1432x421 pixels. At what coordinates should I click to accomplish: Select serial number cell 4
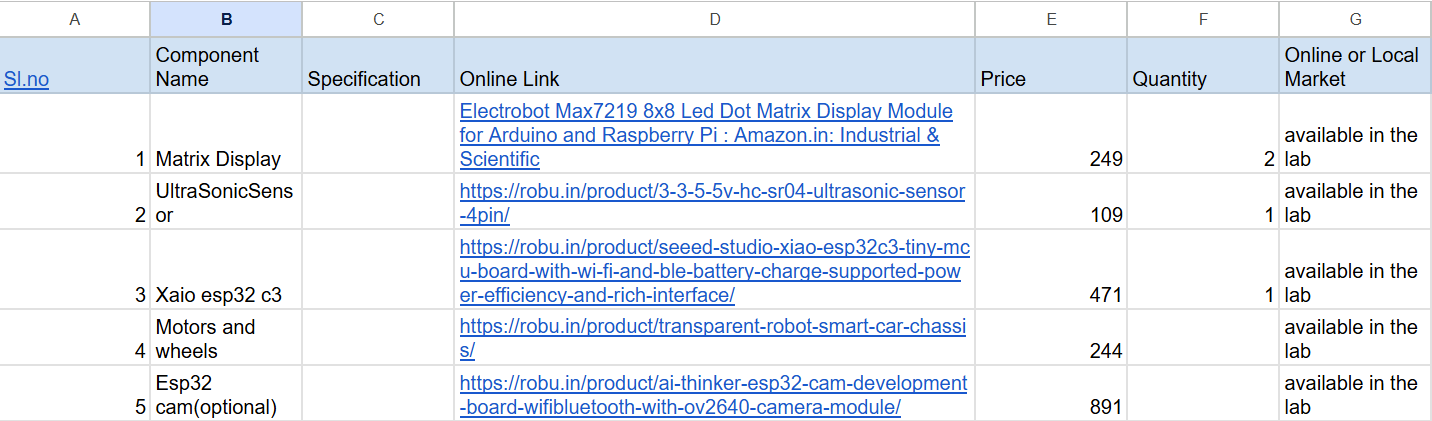coord(75,338)
